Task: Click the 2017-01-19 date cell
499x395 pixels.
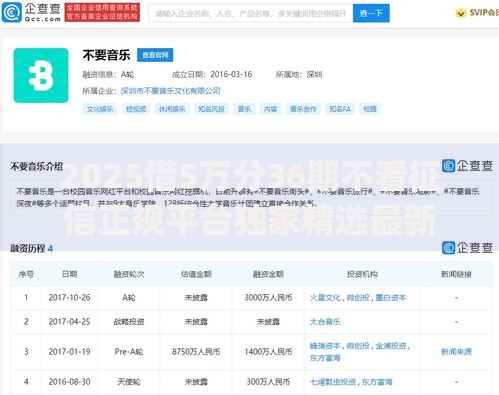Action: pyautogui.click(x=69, y=352)
